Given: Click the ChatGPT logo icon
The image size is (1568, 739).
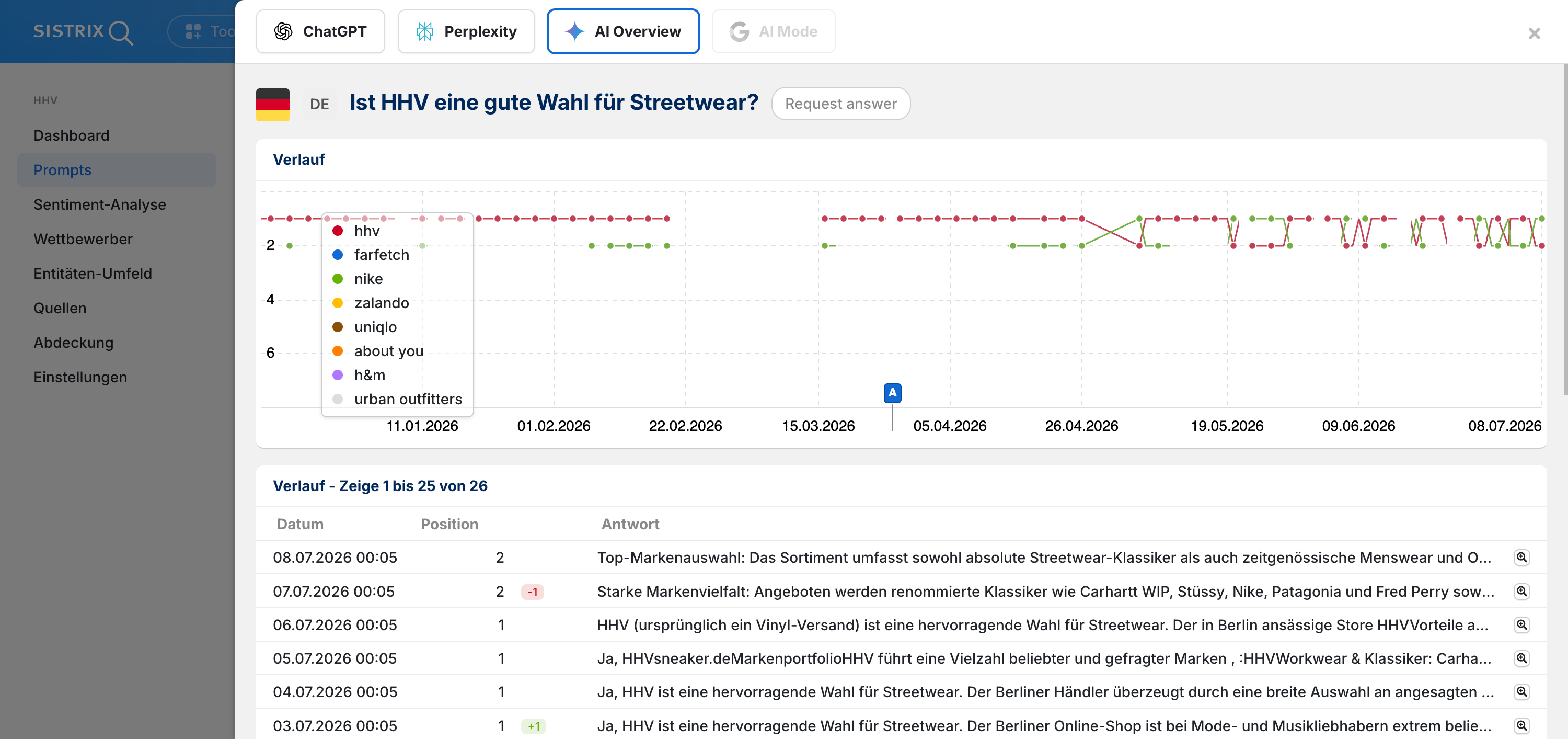Looking at the screenshot, I should 283,31.
